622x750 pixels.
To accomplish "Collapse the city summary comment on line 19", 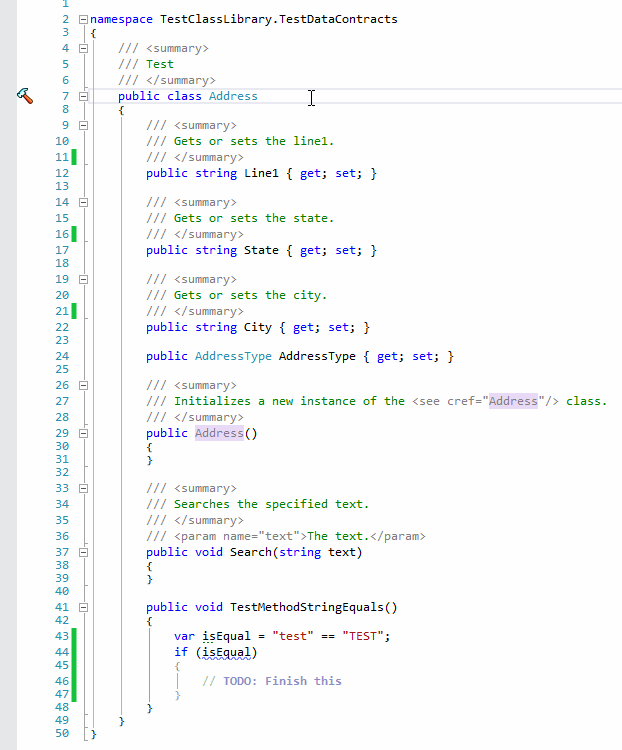I will point(83,279).
